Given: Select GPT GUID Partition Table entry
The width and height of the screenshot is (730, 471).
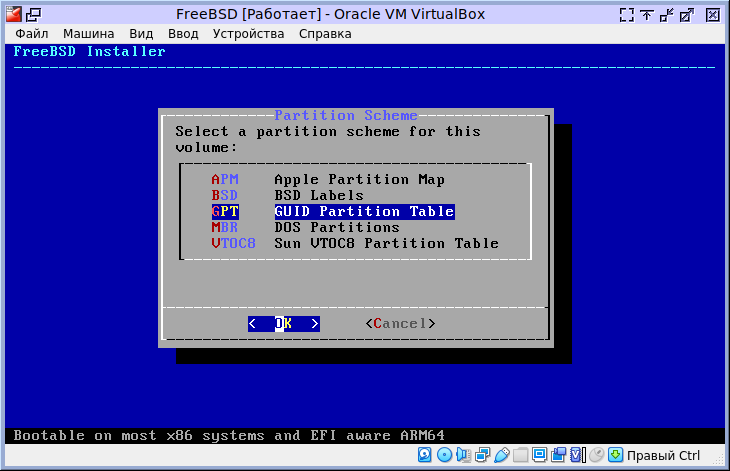Looking at the screenshot, I should [333, 211].
